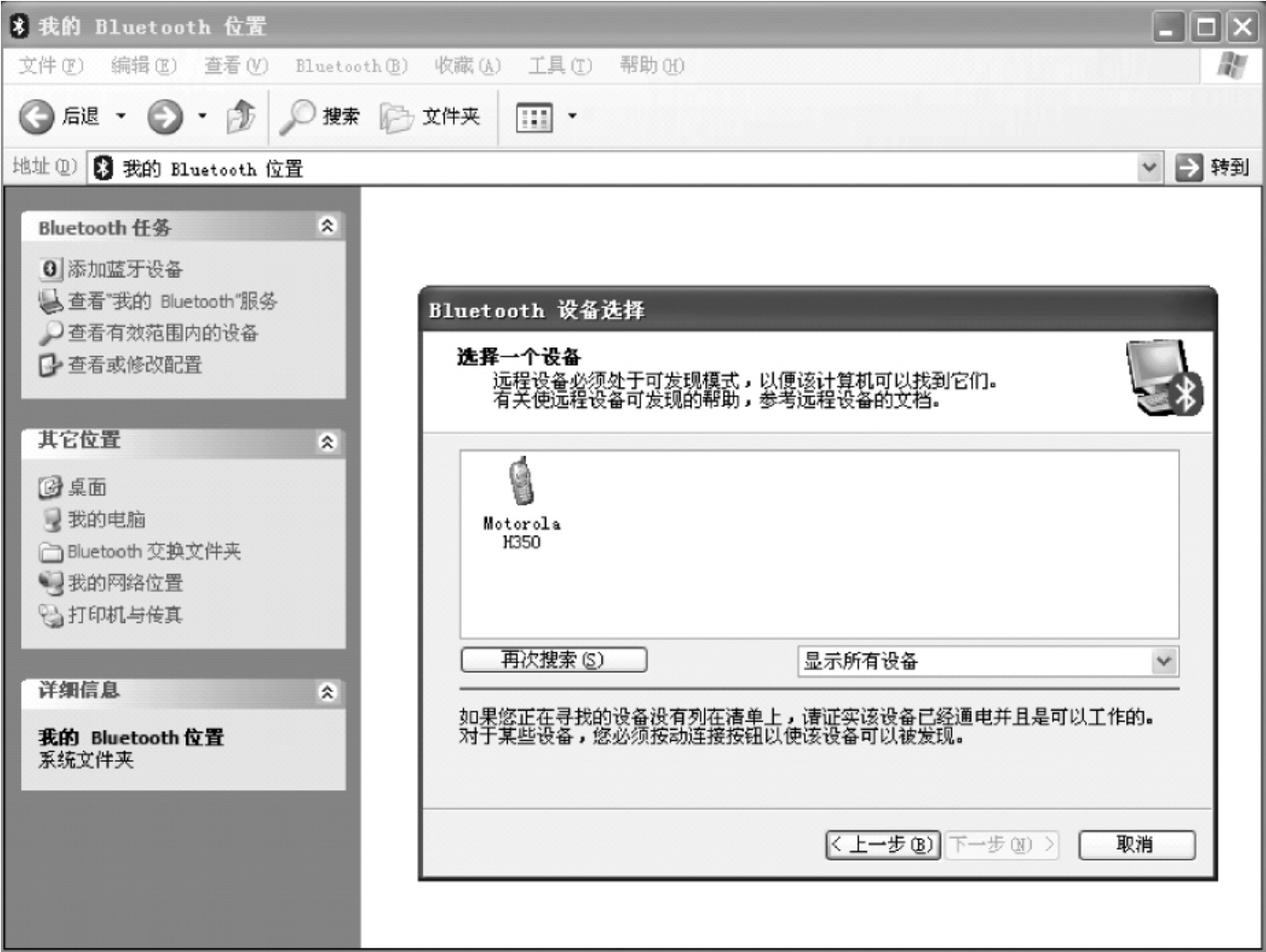The height and width of the screenshot is (952, 1266).
Task: Open the 打印机与传真 link
Action: (125, 615)
